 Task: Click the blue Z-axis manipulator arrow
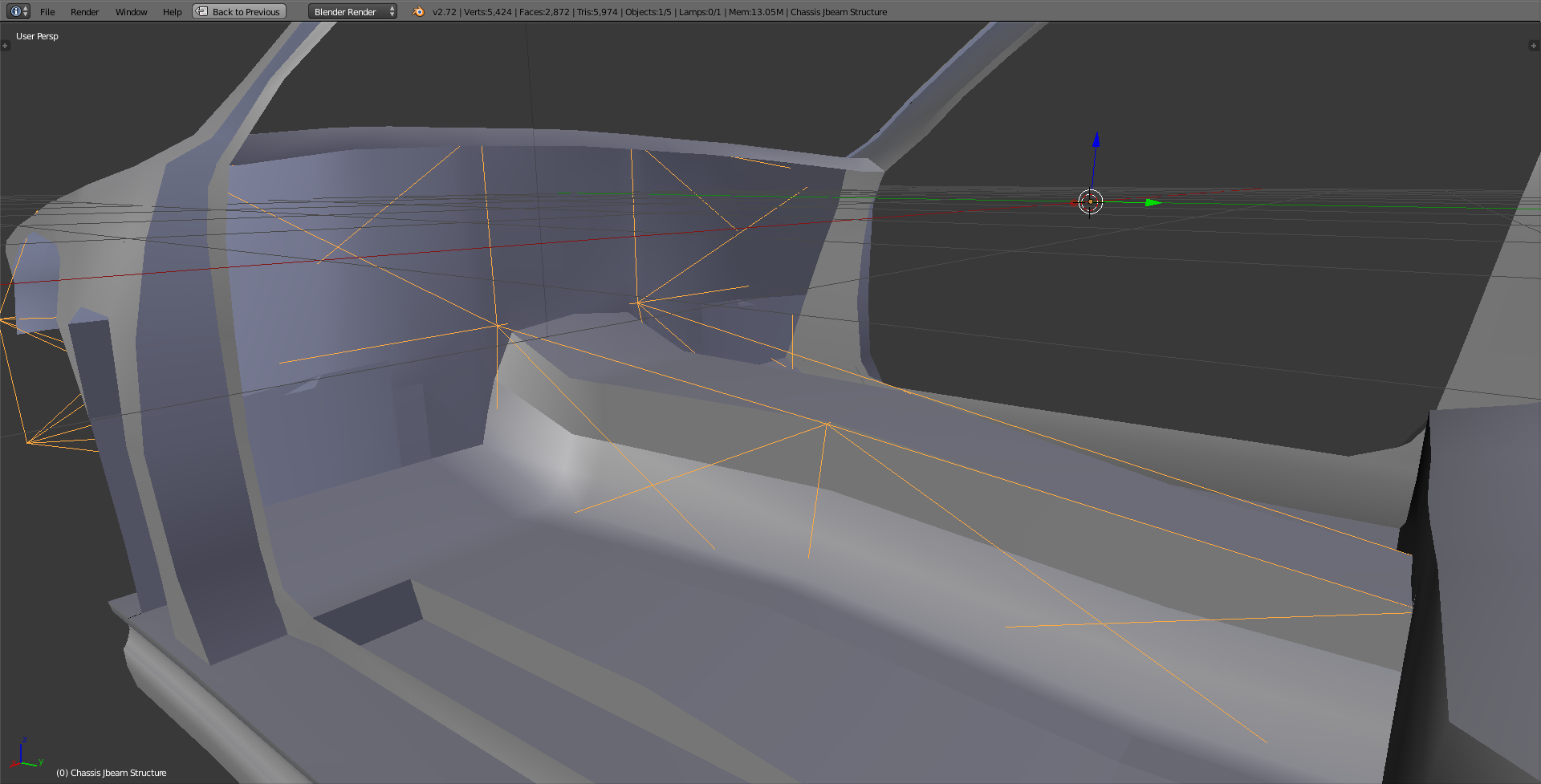click(1096, 140)
